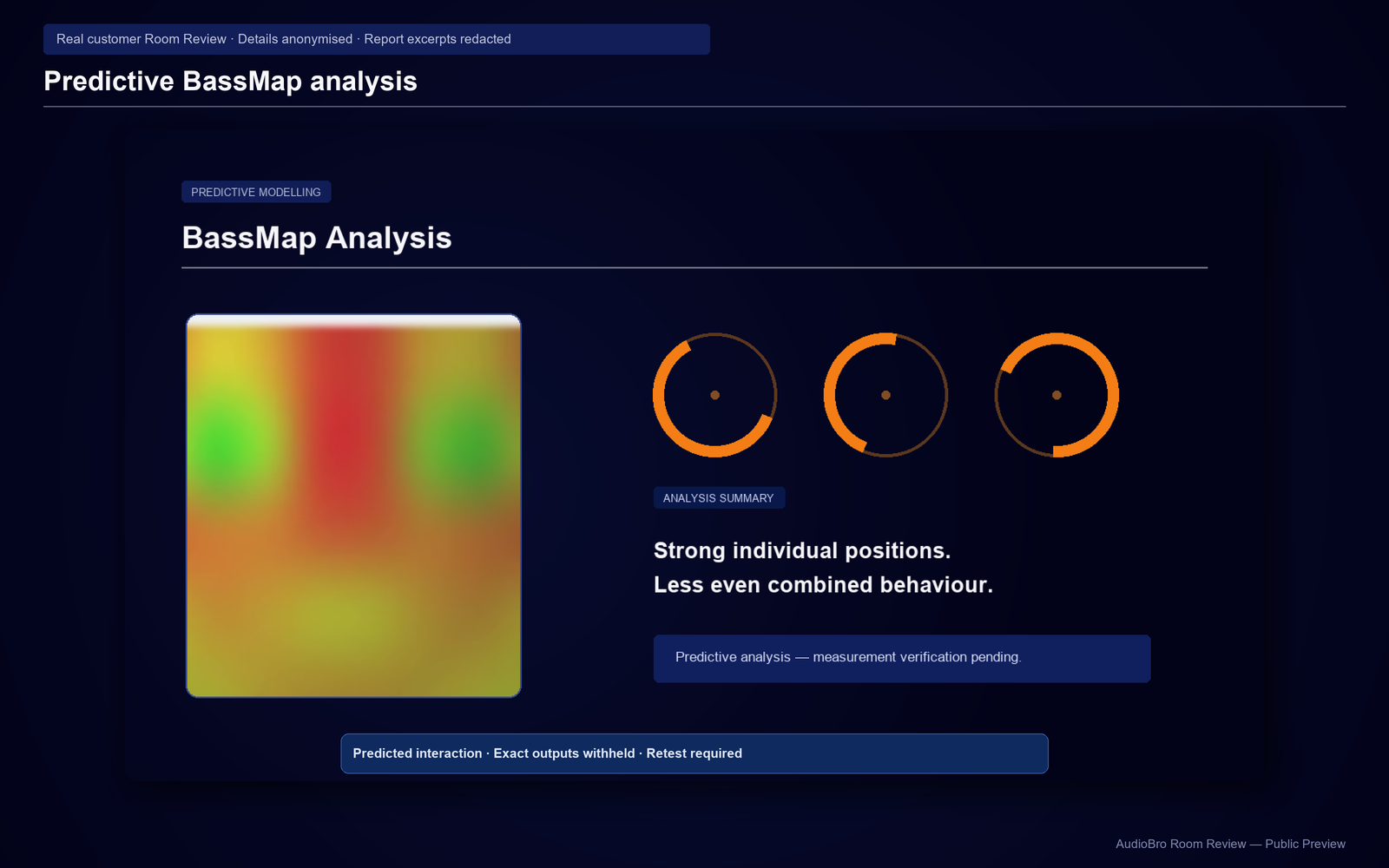
Task: Click the PREDICTIVE MODELLING tag
Action: (256, 192)
